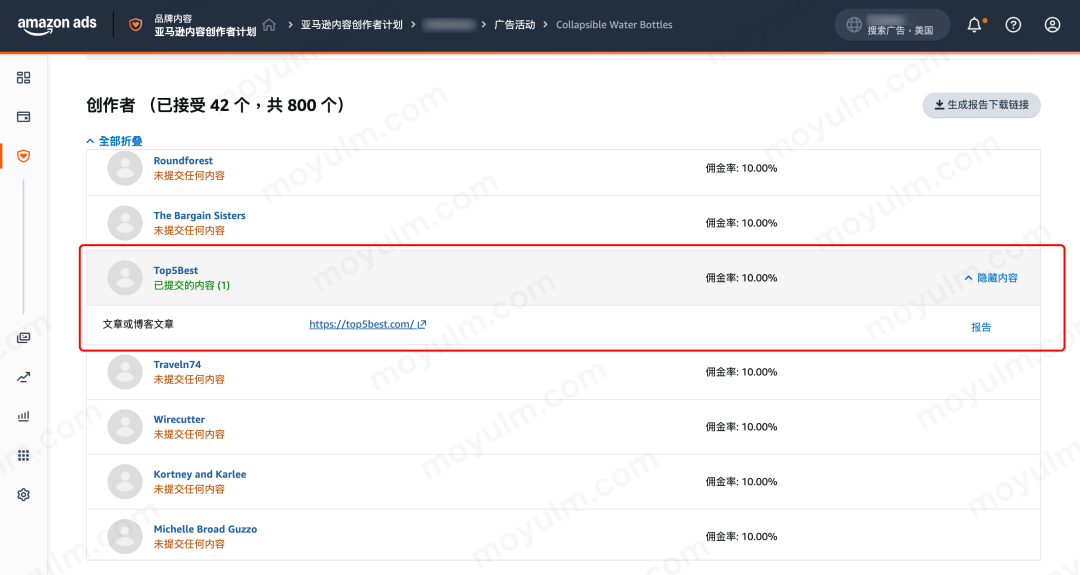The height and width of the screenshot is (575, 1080).
Task: Open creator Roundforest
Action: coord(183,160)
